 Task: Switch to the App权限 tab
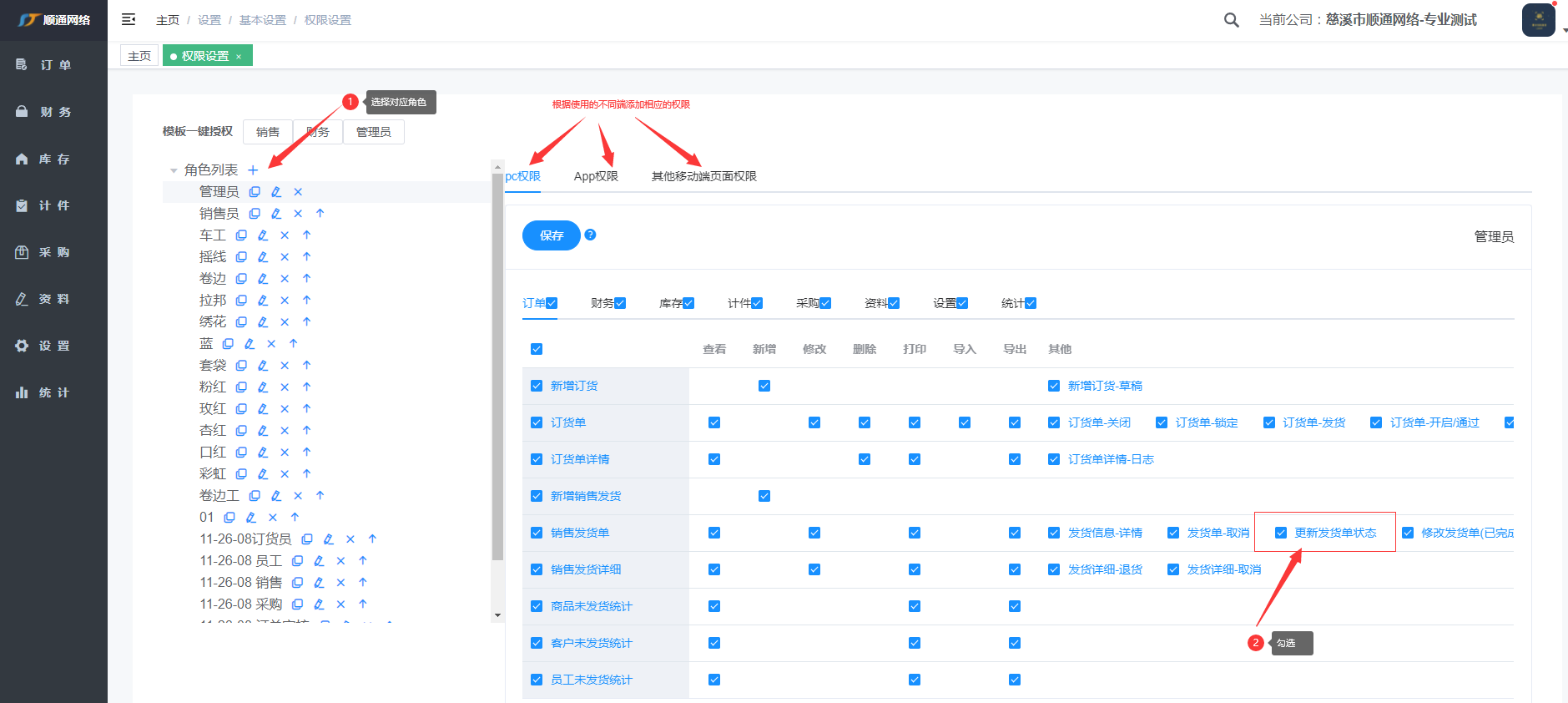(x=596, y=176)
